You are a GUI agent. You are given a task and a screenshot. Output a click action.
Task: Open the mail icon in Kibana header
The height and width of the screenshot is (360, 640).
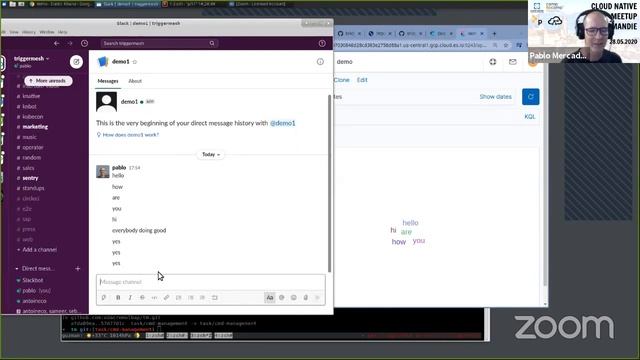click(513, 62)
